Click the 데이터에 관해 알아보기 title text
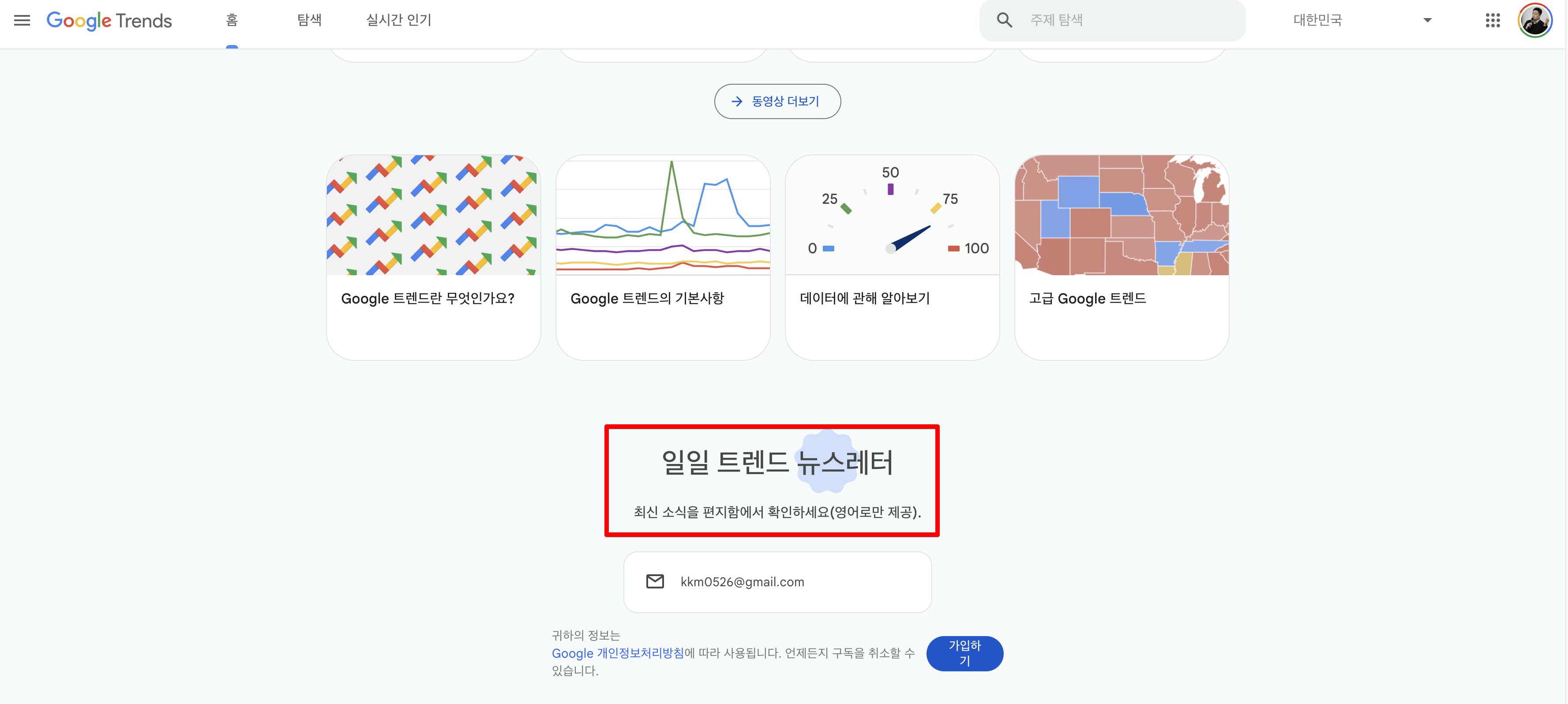 (x=865, y=298)
